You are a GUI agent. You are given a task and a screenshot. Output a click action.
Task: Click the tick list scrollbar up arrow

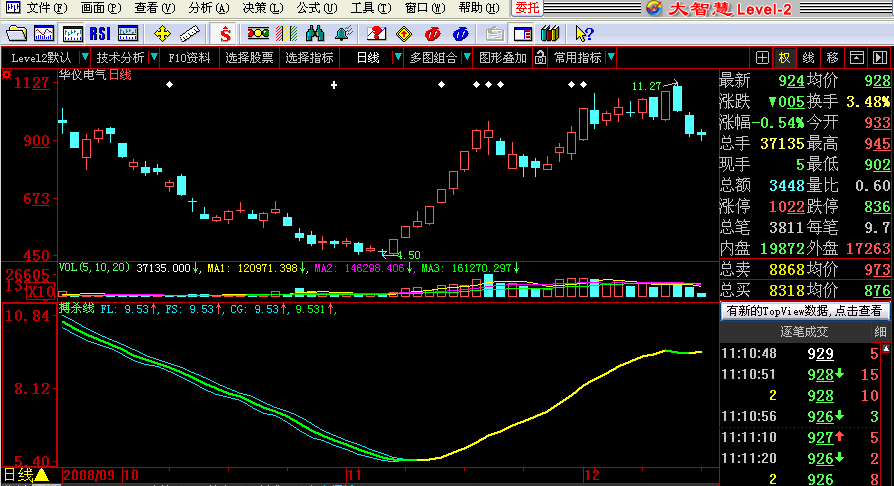pos(885,348)
